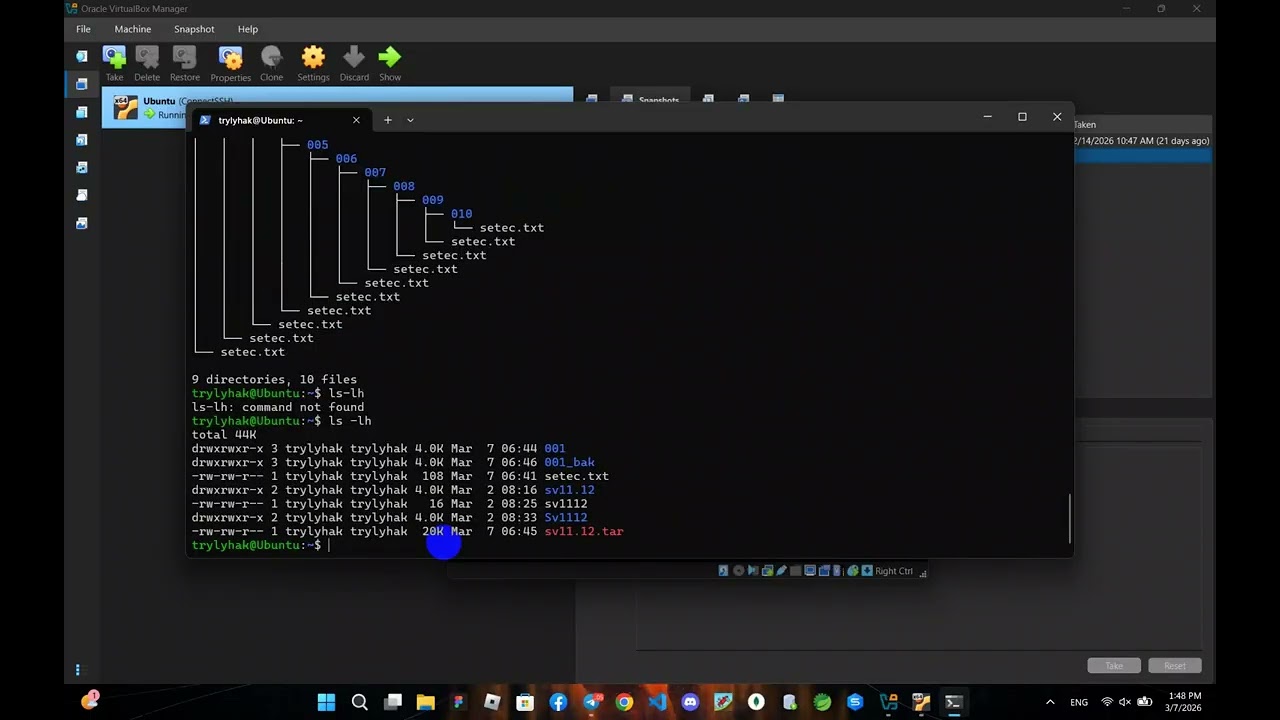This screenshot has width=1280, height=720.
Task: Open snapshot Properties from the toolbar
Action: click(230, 58)
